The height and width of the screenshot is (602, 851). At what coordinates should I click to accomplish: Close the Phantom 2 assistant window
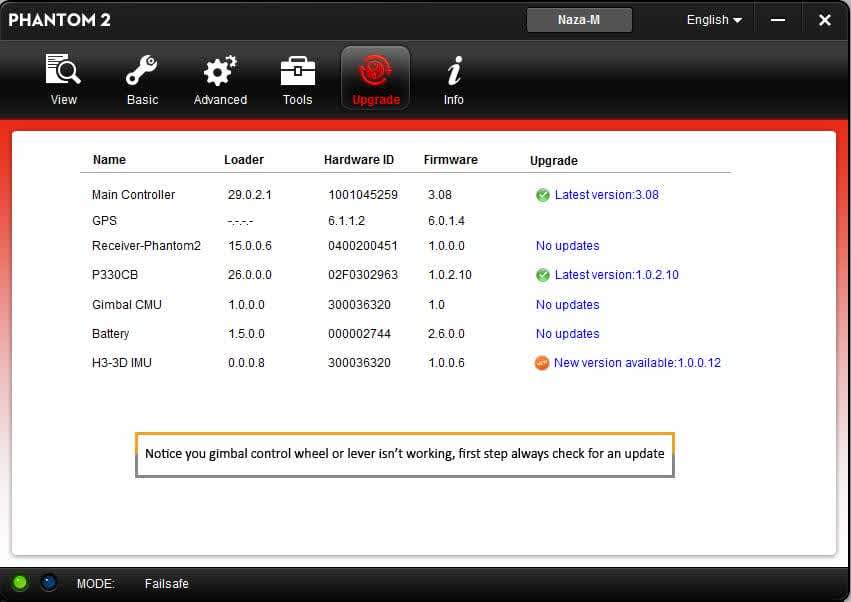pyautogui.click(x=824, y=20)
